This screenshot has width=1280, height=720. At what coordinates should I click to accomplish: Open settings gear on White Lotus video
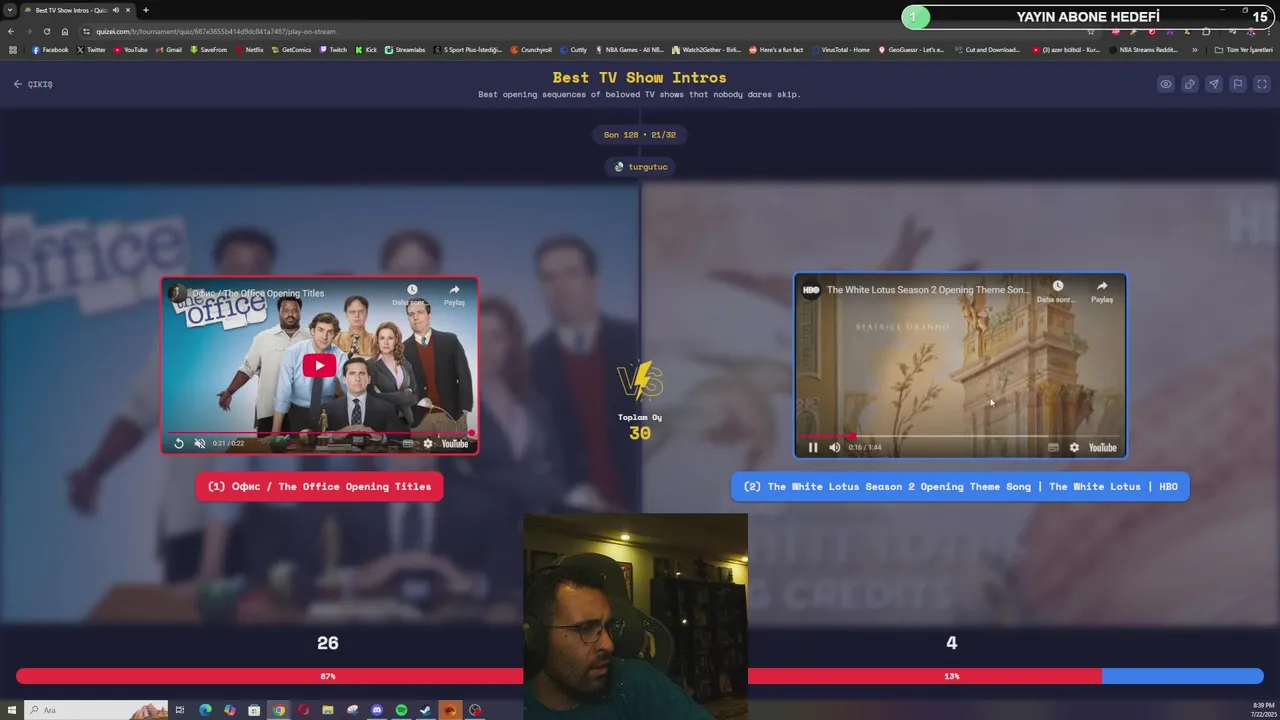tap(1074, 447)
